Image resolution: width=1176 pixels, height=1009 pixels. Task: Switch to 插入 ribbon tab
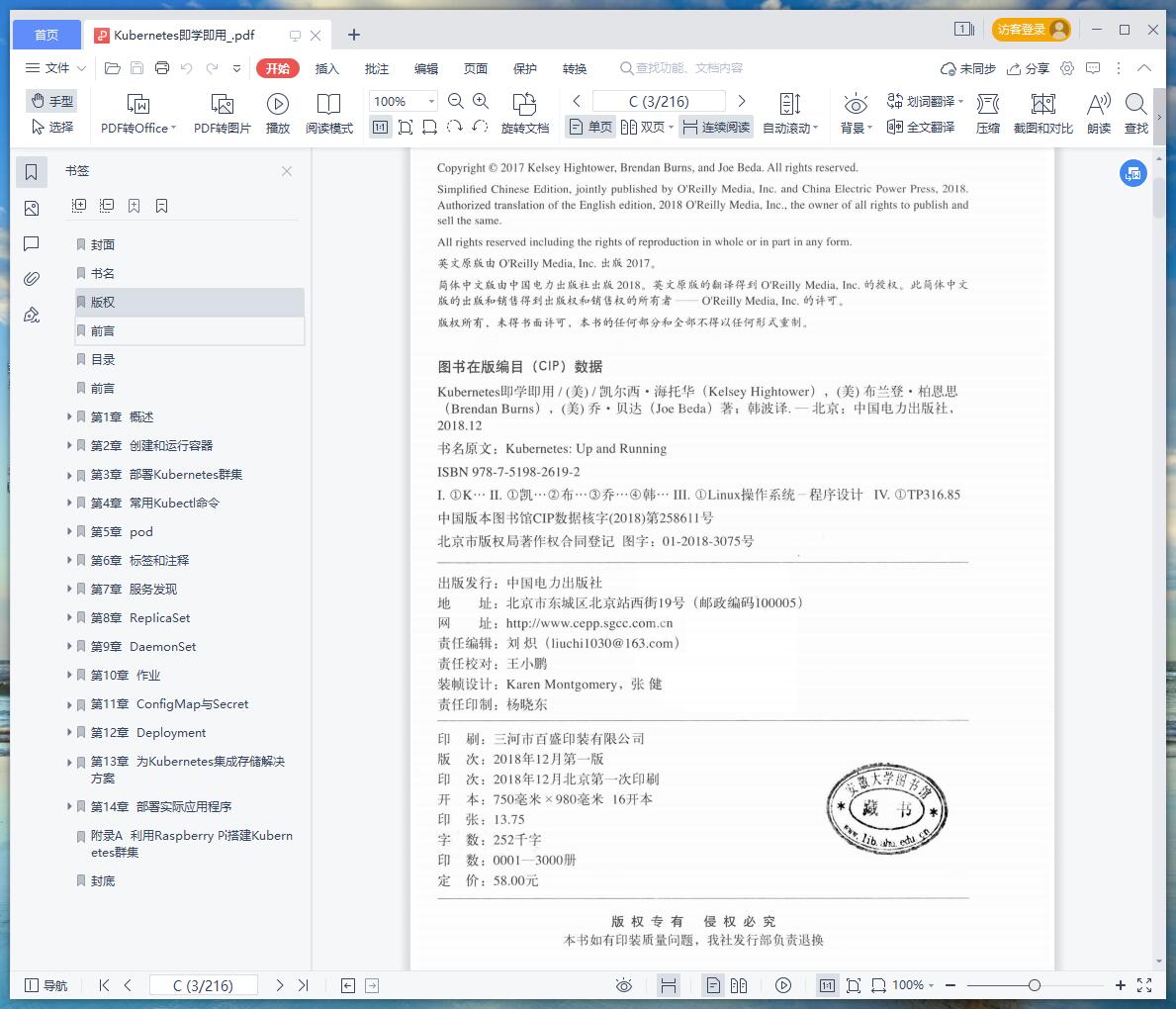pos(327,68)
